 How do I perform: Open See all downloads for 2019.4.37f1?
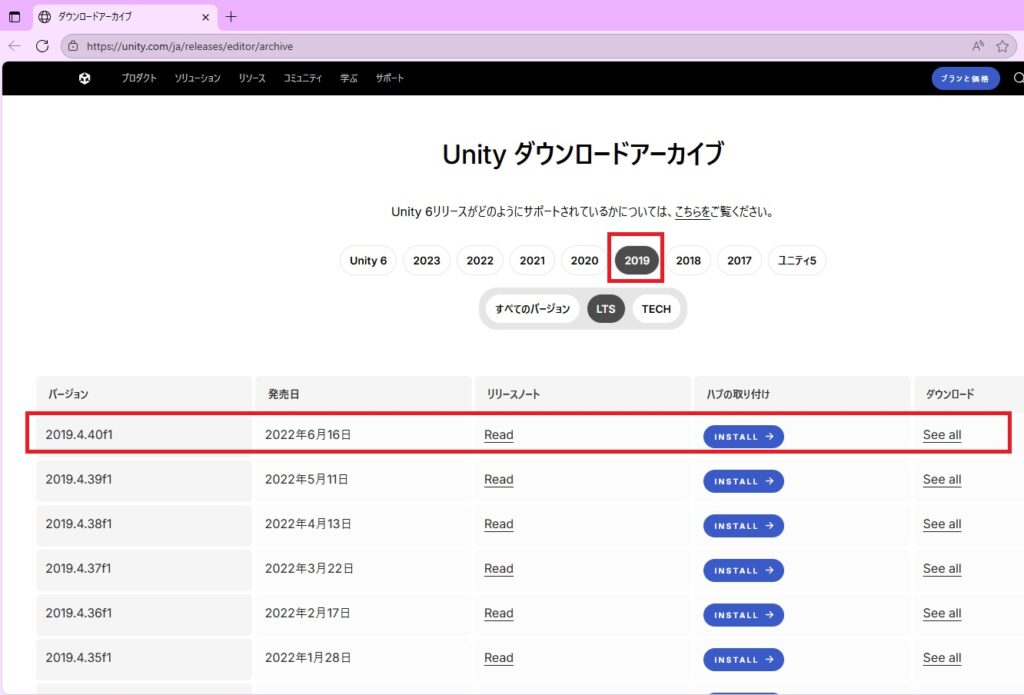(x=942, y=569)
